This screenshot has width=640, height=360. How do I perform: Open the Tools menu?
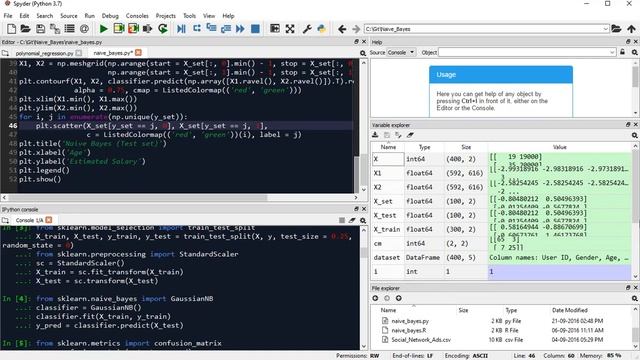[x=189, y=16]
